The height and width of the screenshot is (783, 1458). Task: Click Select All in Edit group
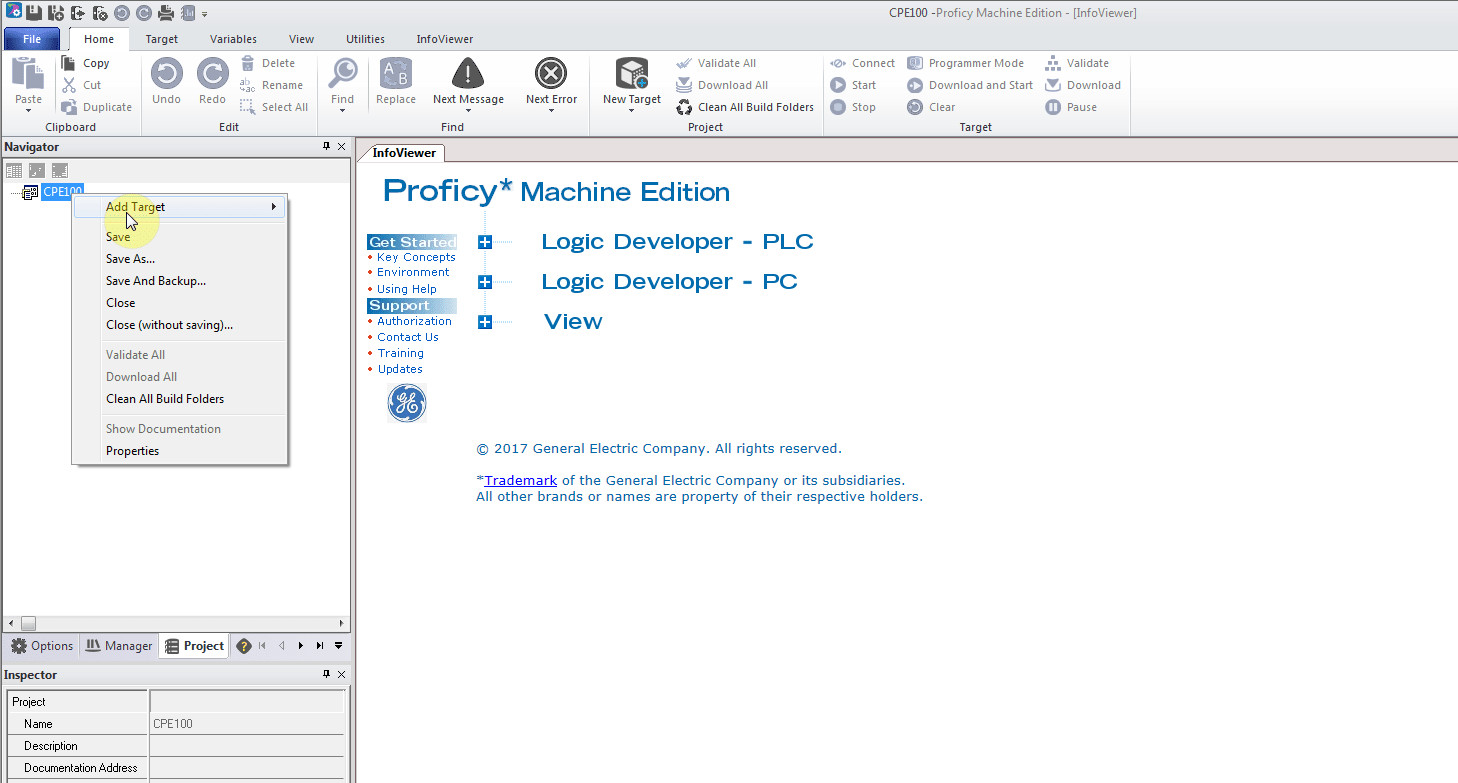pos(274,107)
